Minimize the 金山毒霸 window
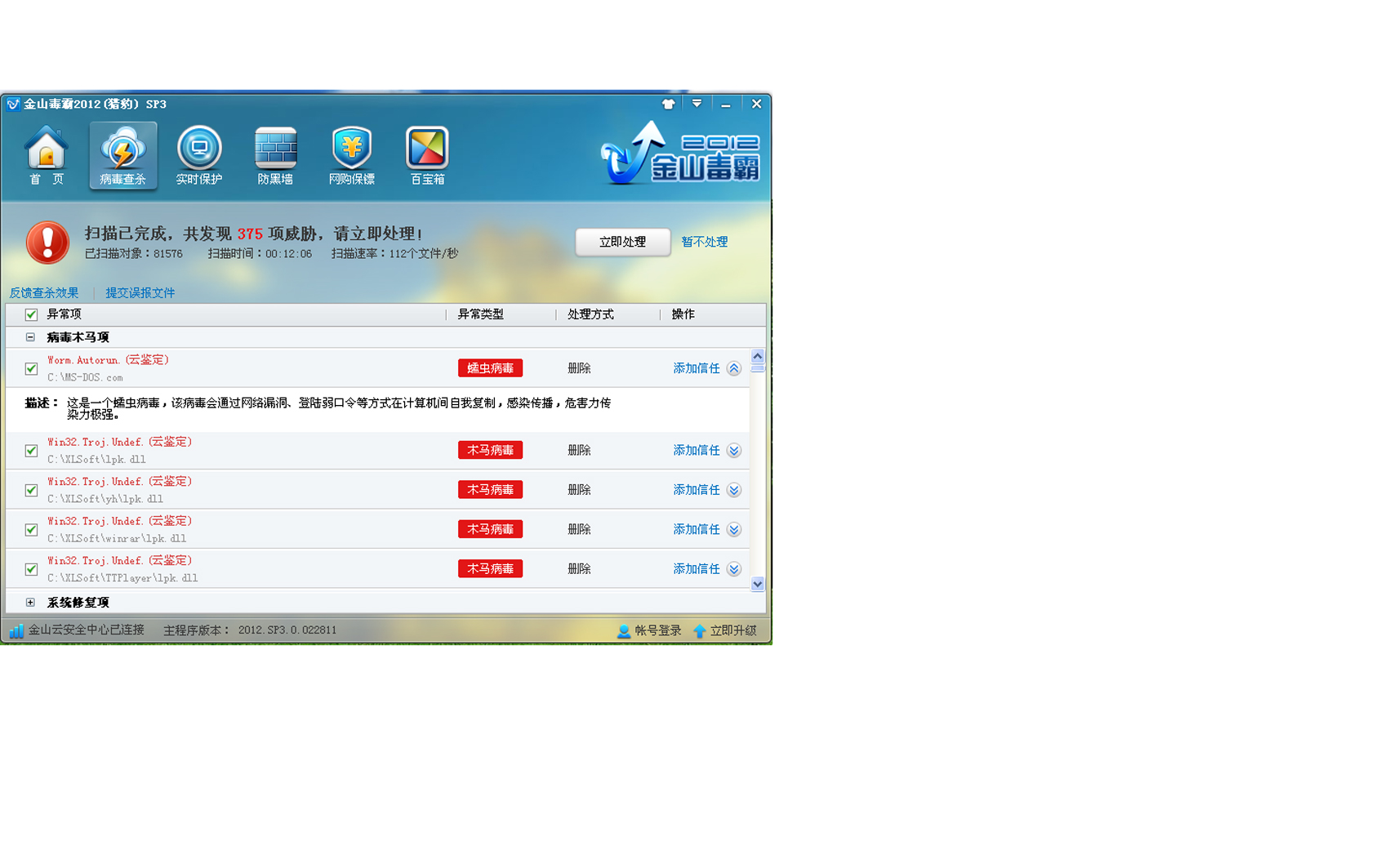Viewport: 1389px width, 868px height. coord(725,105)
